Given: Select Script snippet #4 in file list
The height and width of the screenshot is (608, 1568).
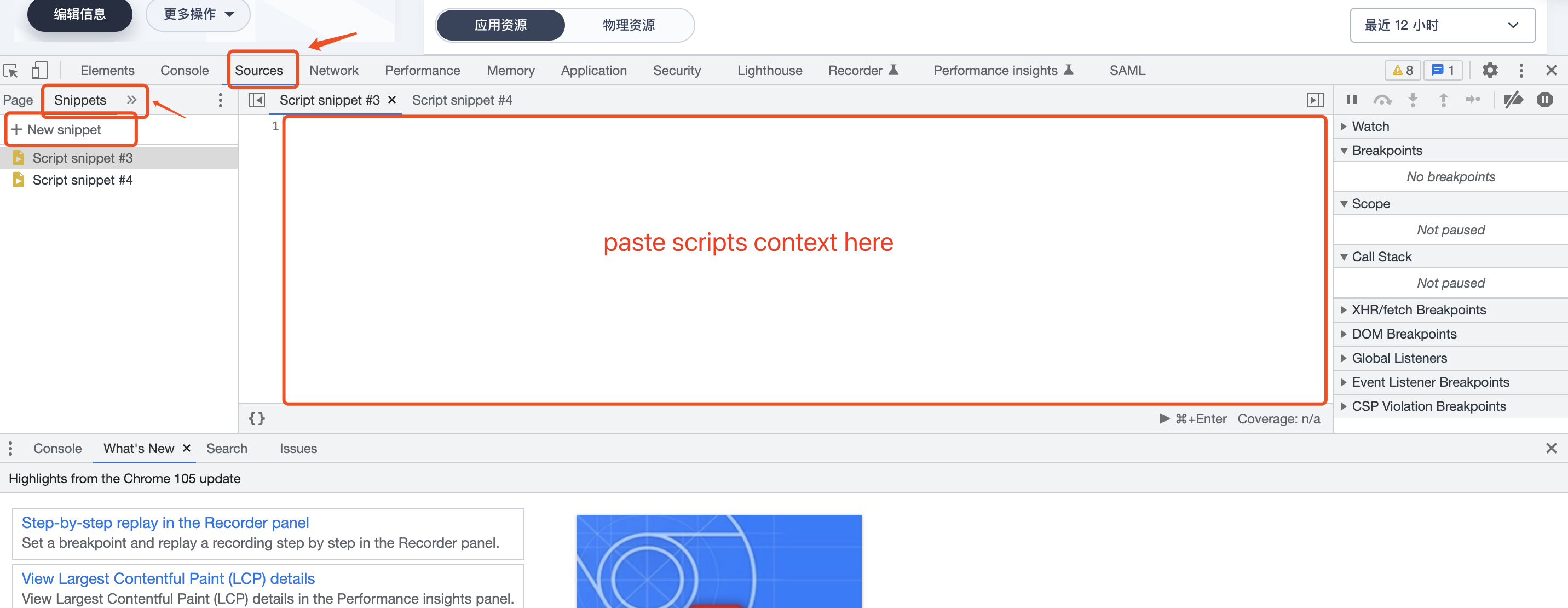Looking at the screenshot, I should point(82,180).
